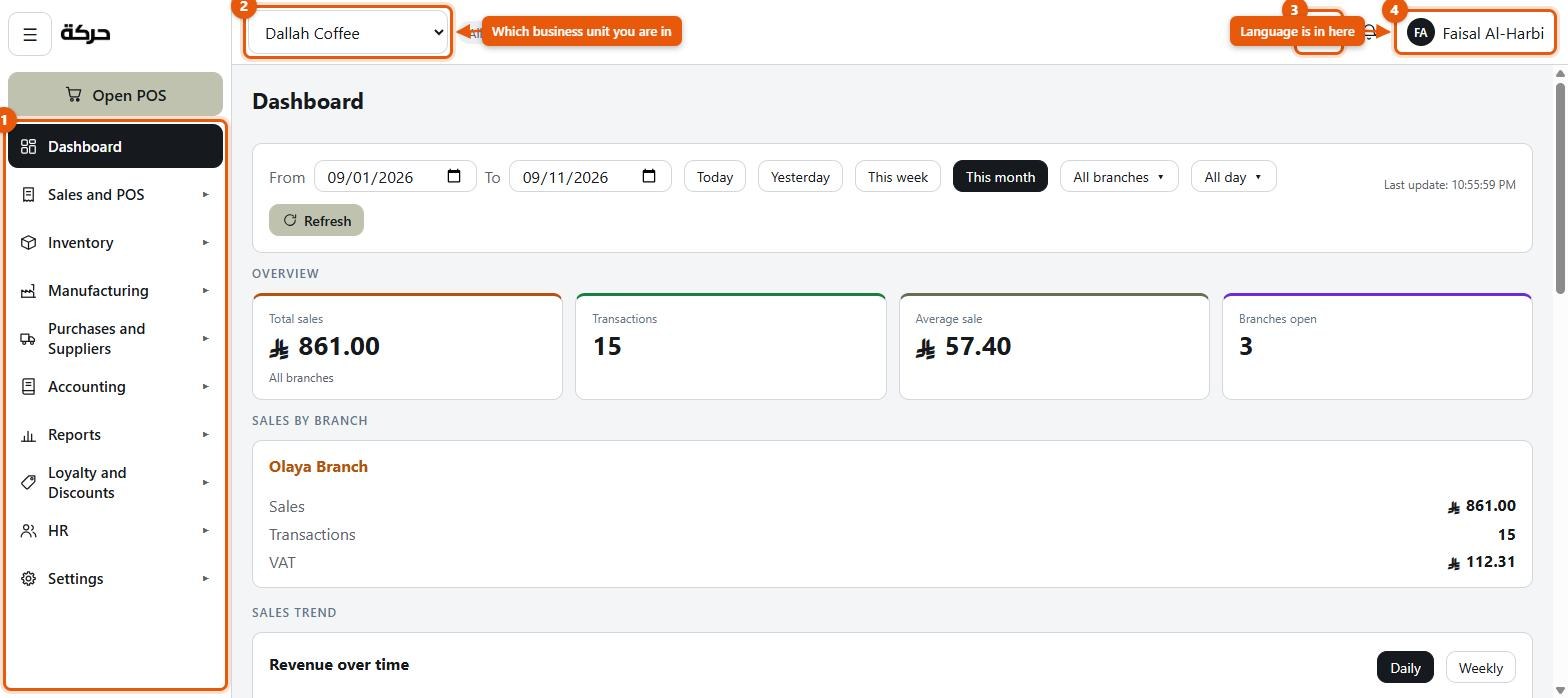Open the All branches dropdown
The height and width of the screenshot is (698, 1568).
[x=1119, y=177]
